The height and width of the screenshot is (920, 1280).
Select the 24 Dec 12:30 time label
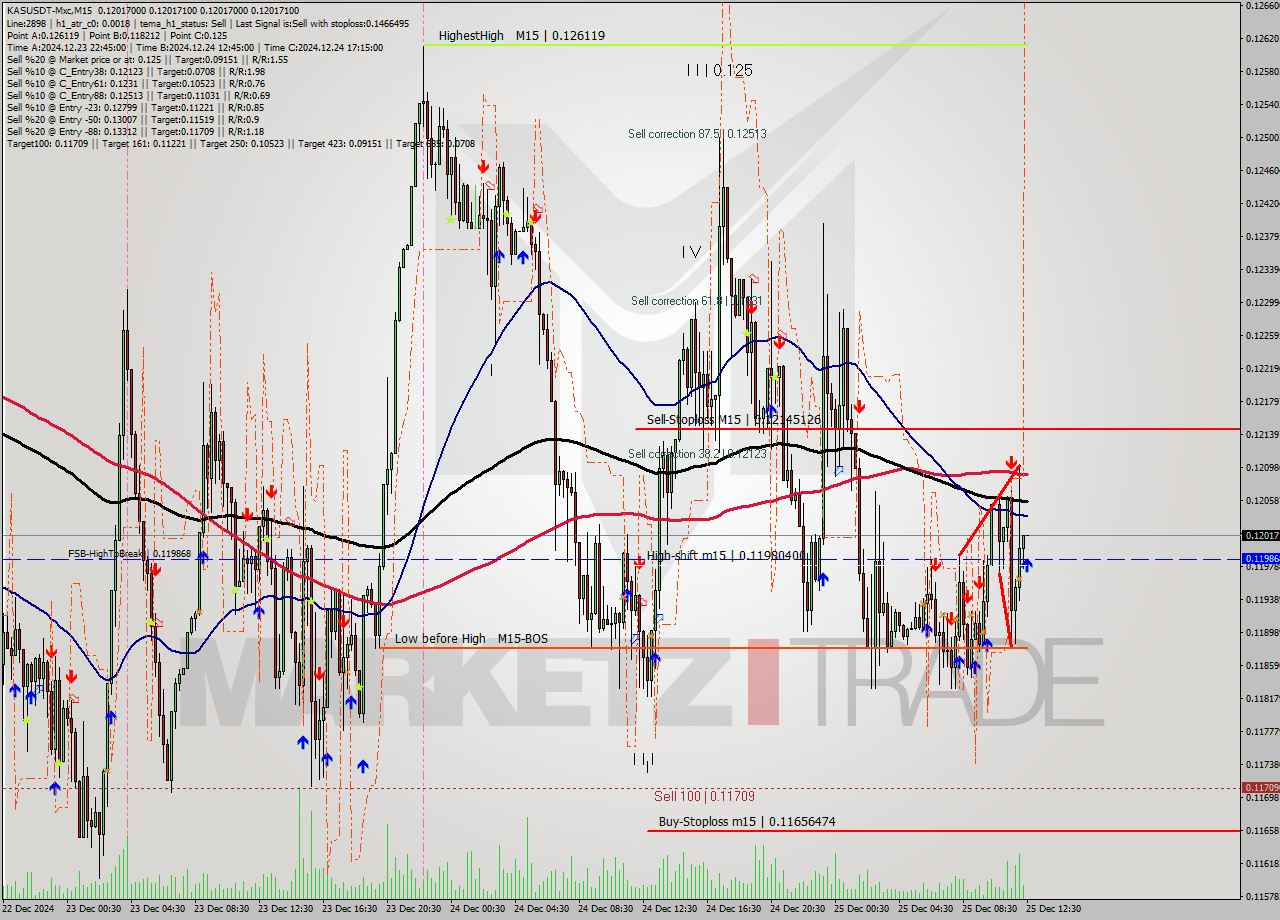click(x=670, y=909)
